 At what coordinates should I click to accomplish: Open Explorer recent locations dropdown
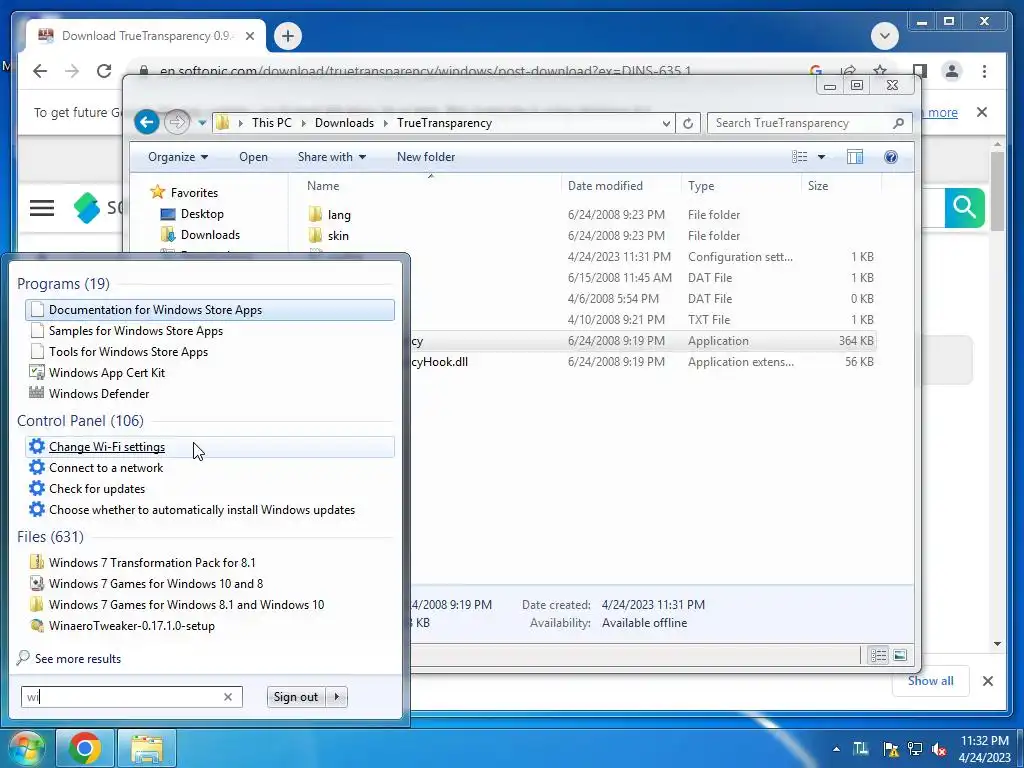tap(202, 123)
